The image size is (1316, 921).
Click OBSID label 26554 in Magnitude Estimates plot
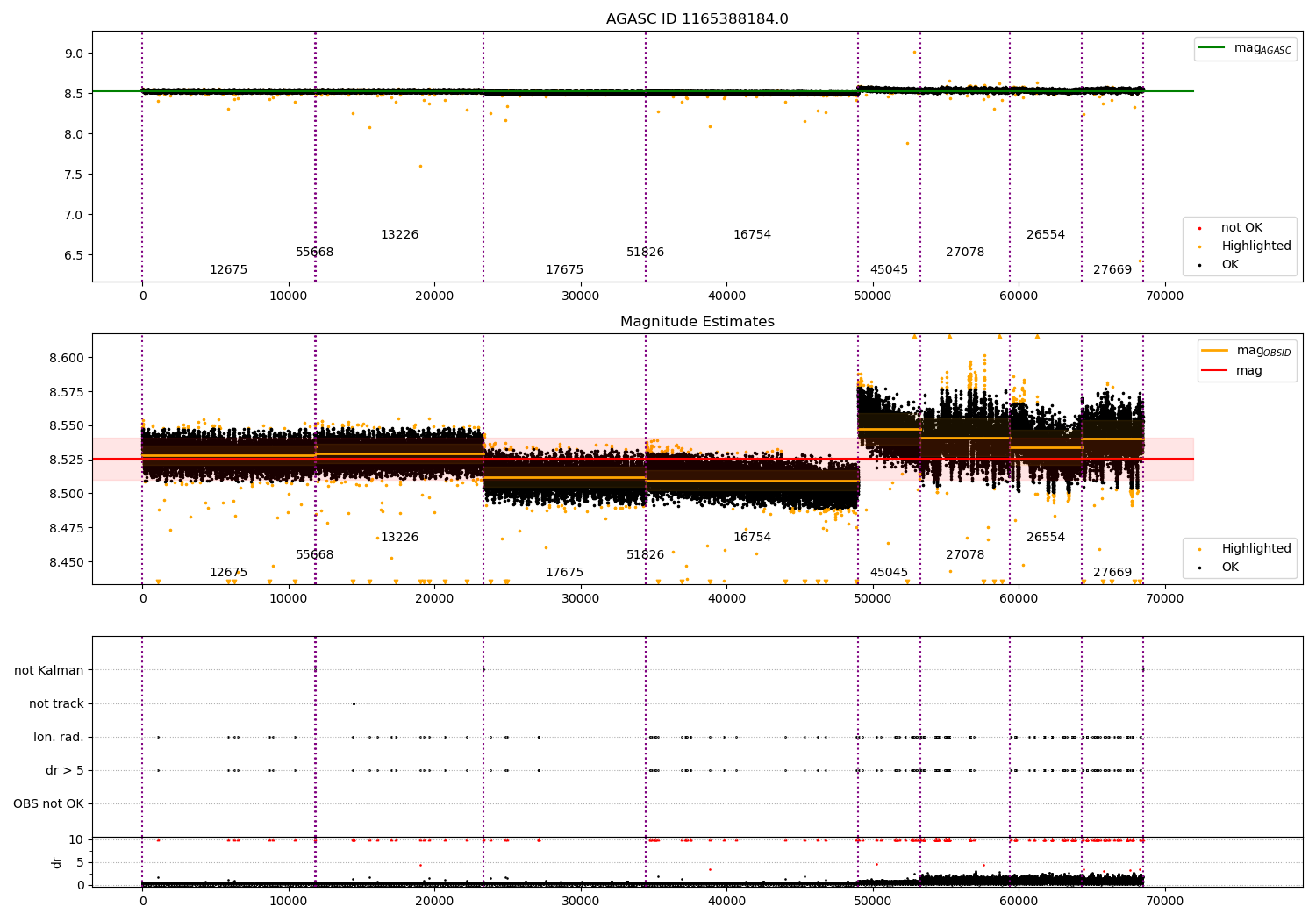coord(1046,538)
